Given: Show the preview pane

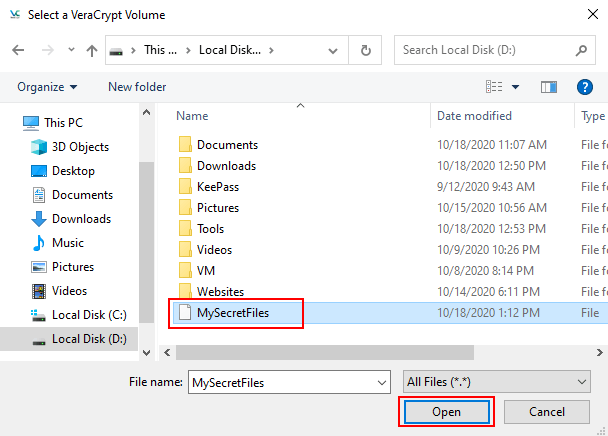Looking at the screenshot, I should tap(549, 87).
